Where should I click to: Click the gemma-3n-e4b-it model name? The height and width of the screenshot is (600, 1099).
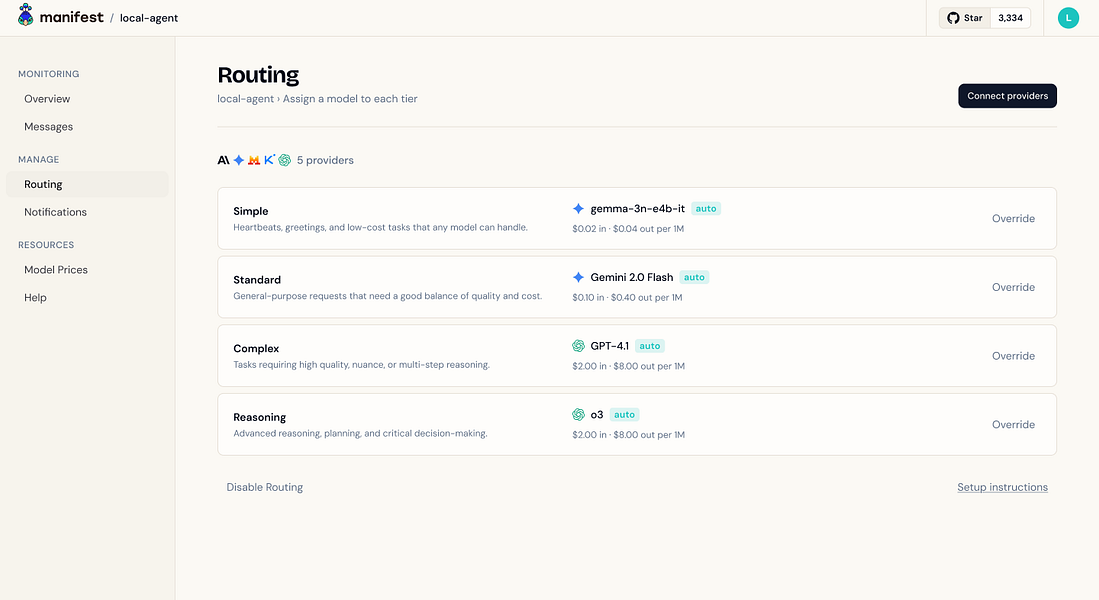tap(638, 209)
